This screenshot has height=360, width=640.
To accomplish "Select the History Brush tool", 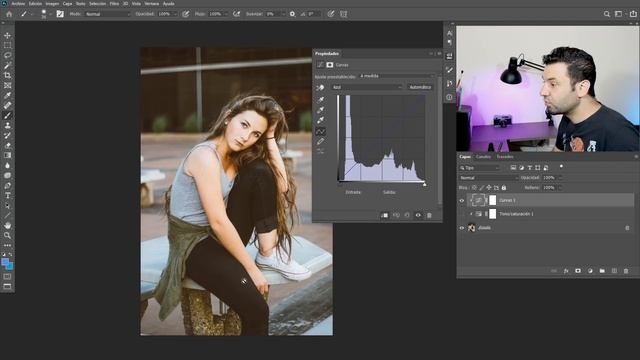I will tap(7, 135).
